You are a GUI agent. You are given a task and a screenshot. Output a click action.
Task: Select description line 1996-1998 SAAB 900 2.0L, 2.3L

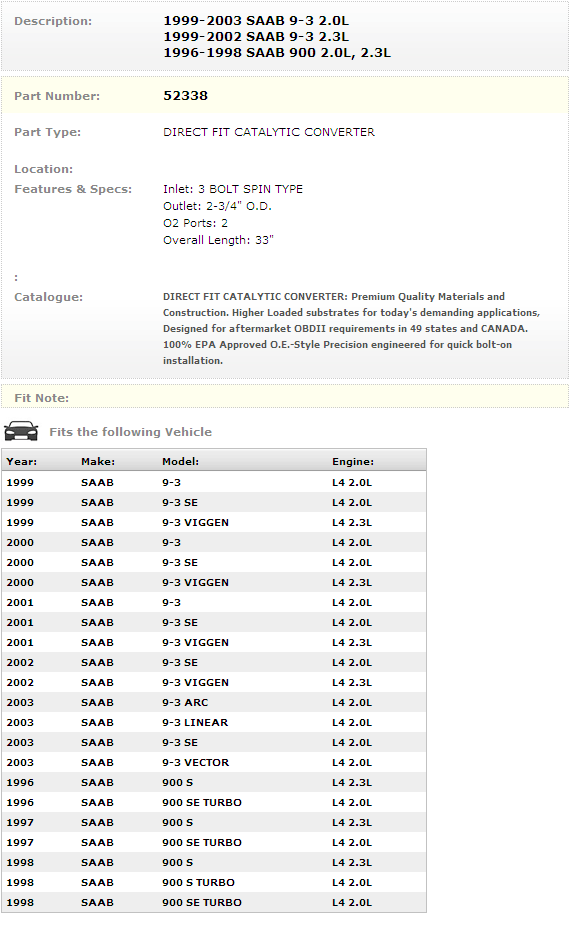click(x=277, y=53)
